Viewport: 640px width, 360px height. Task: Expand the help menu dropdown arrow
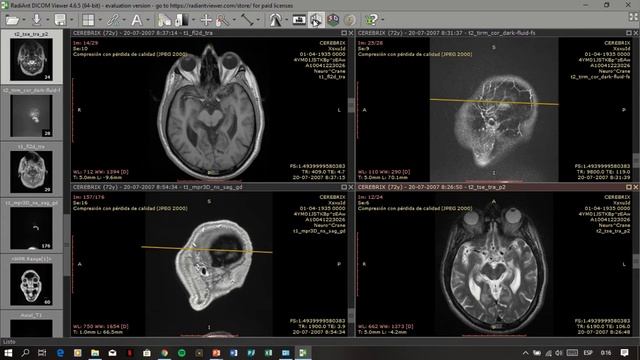pos(383,20)
